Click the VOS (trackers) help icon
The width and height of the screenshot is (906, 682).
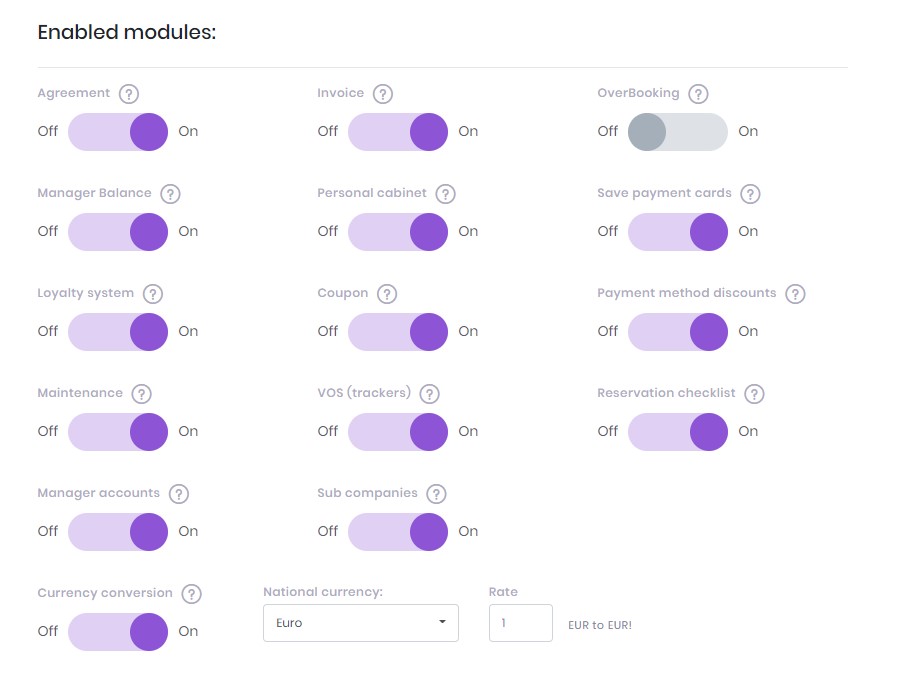pyautogui.click(x=430, y=394)
